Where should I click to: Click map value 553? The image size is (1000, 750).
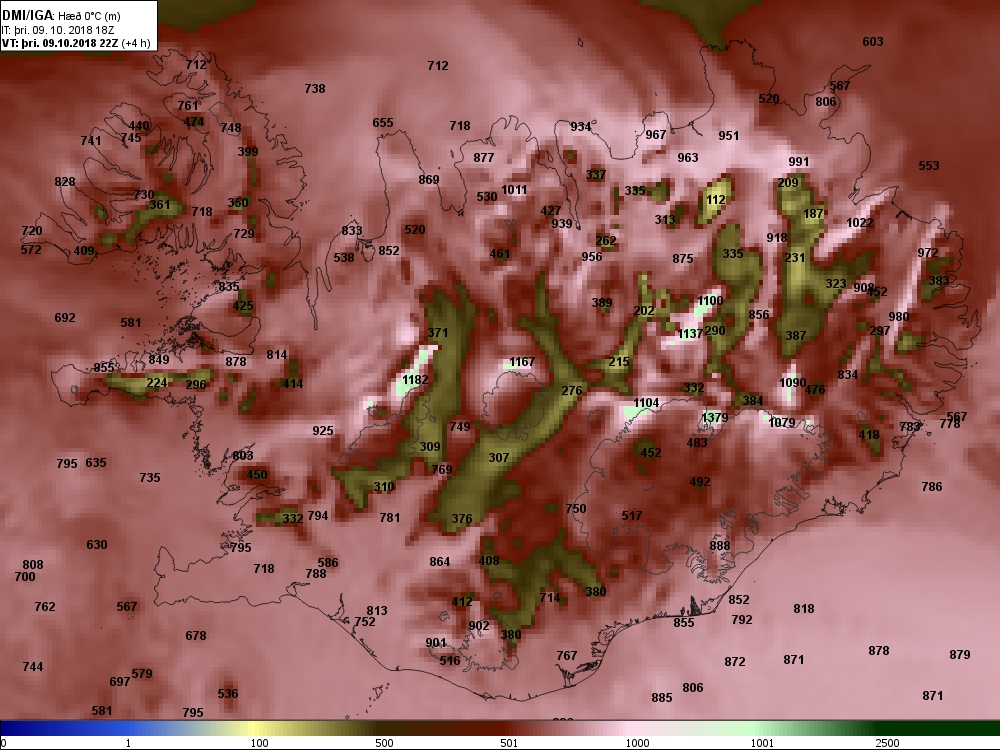[929, 166]
